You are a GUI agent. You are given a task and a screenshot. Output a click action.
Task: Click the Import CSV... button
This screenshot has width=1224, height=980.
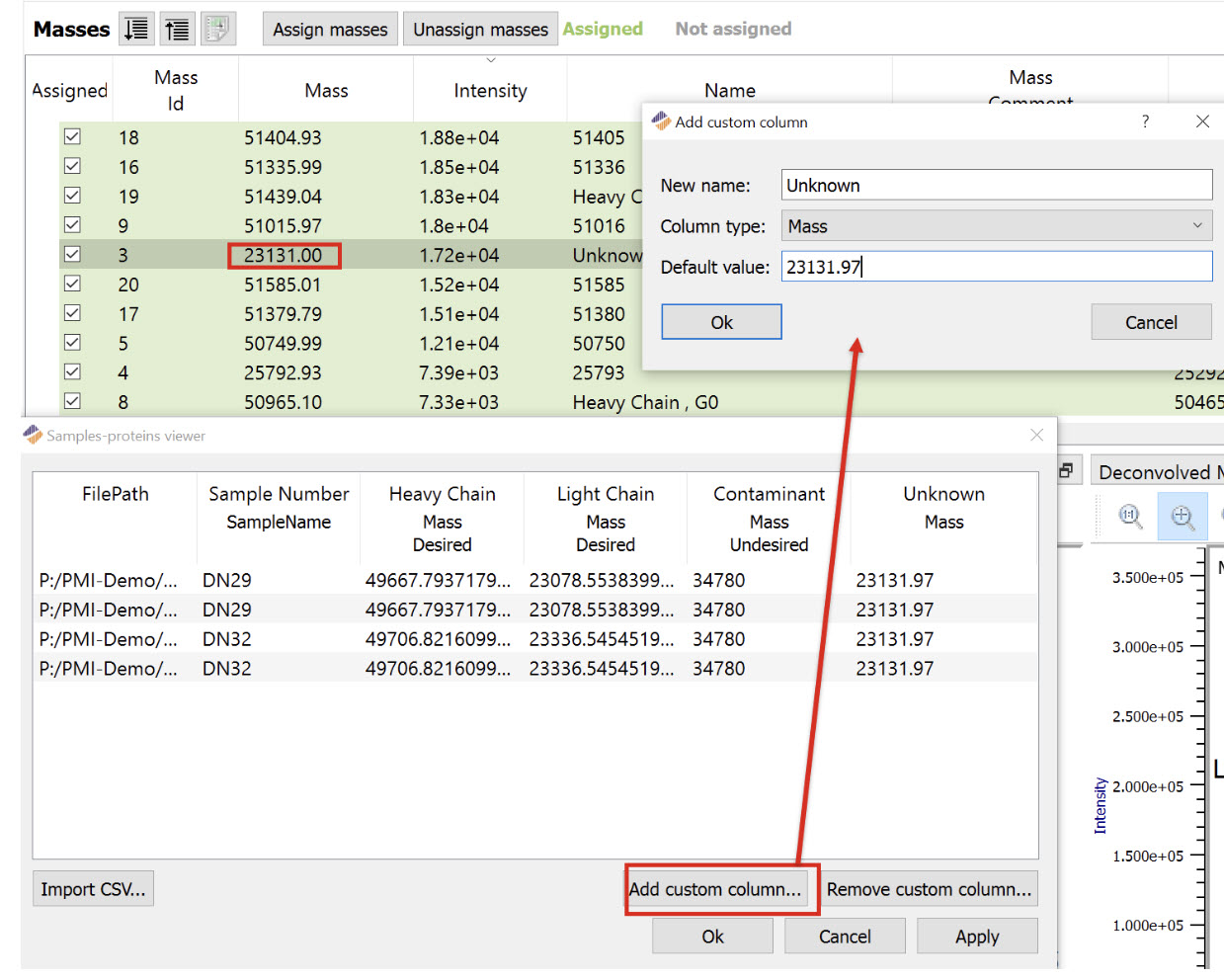point(93,889)
